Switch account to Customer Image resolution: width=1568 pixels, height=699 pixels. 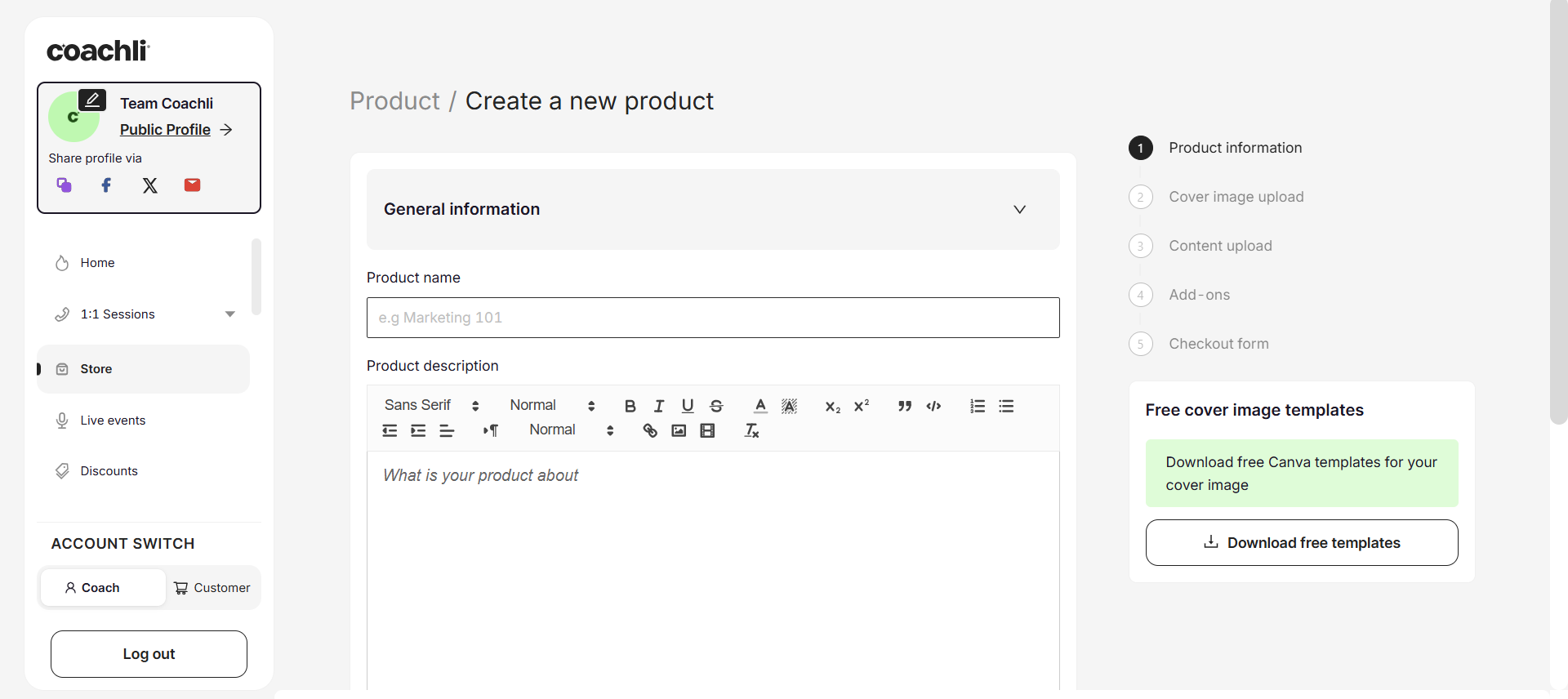[212, 588]
